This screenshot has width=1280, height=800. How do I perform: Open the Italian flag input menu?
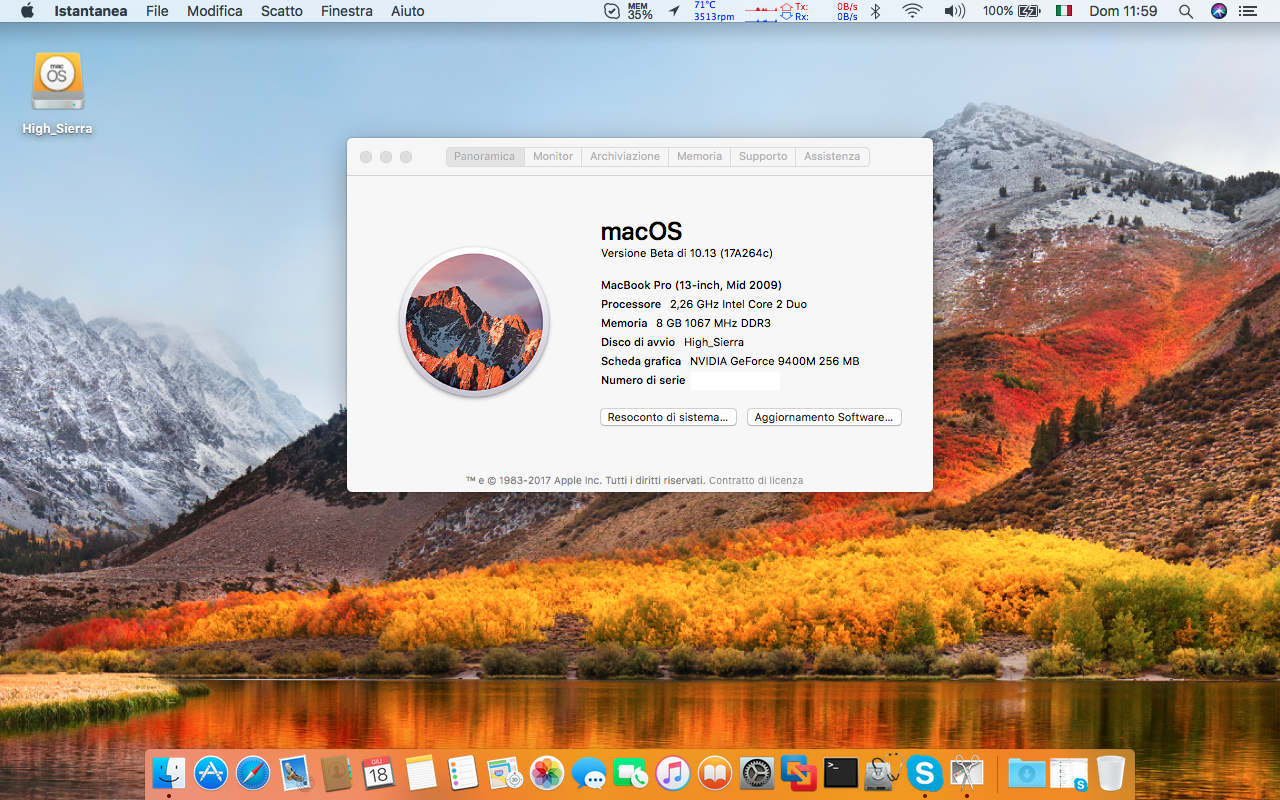click(1064, 11)
